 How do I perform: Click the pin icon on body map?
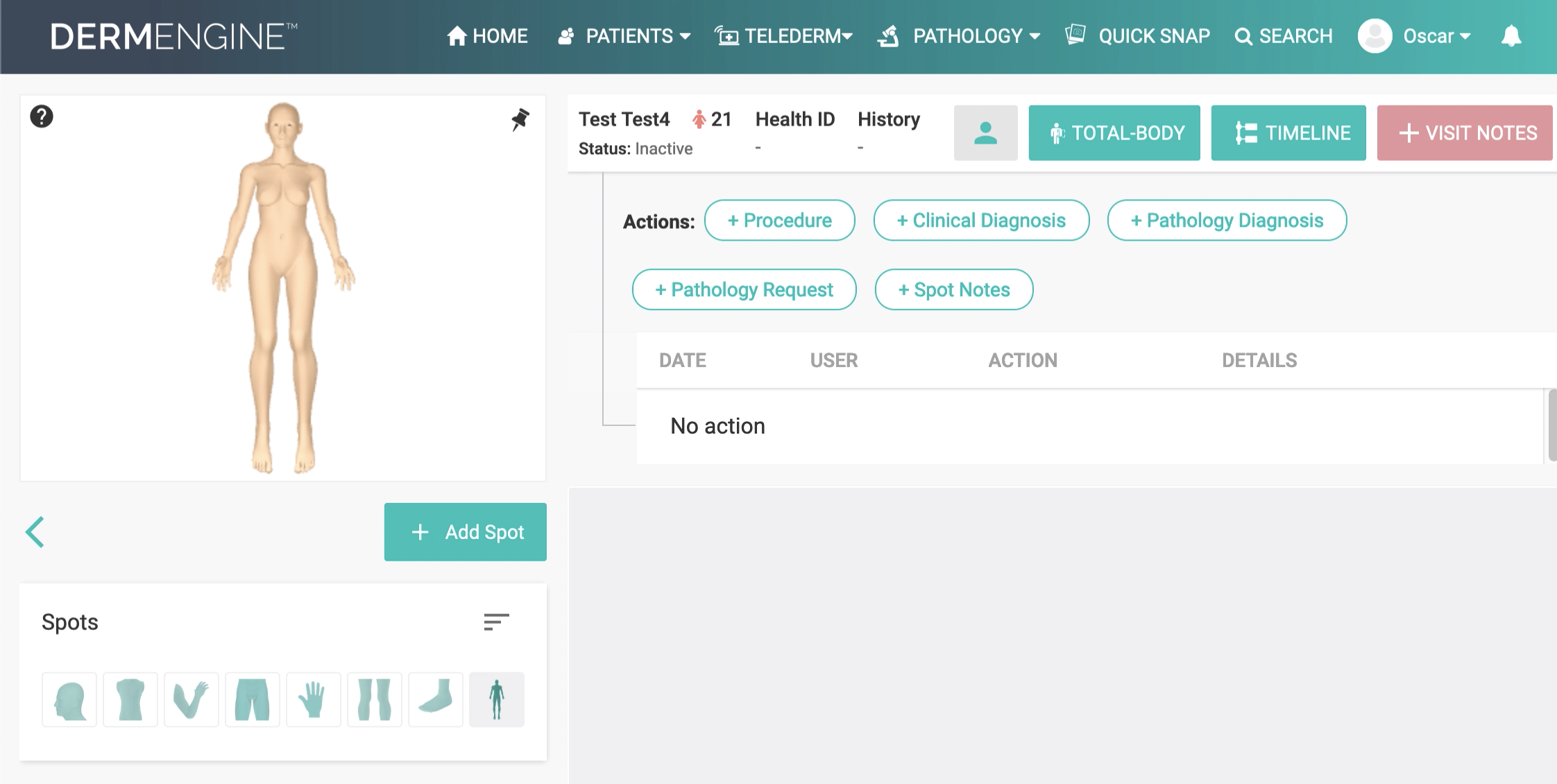(520, 119)
